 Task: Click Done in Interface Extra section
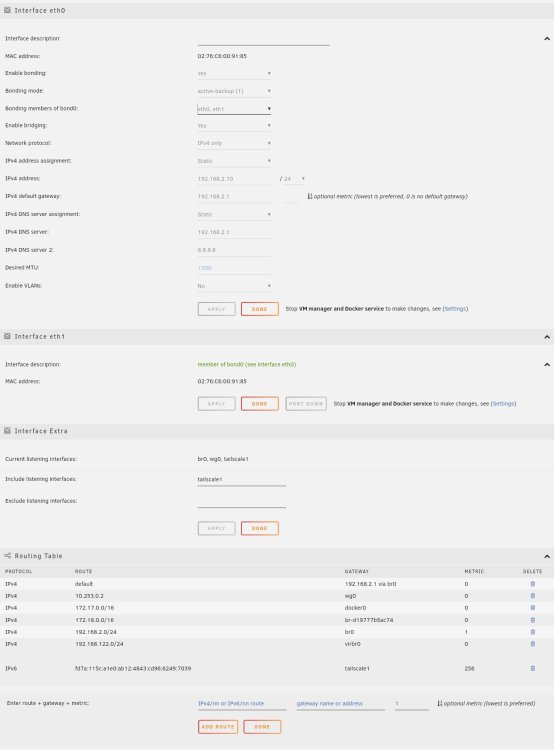[x=260, y=529]
